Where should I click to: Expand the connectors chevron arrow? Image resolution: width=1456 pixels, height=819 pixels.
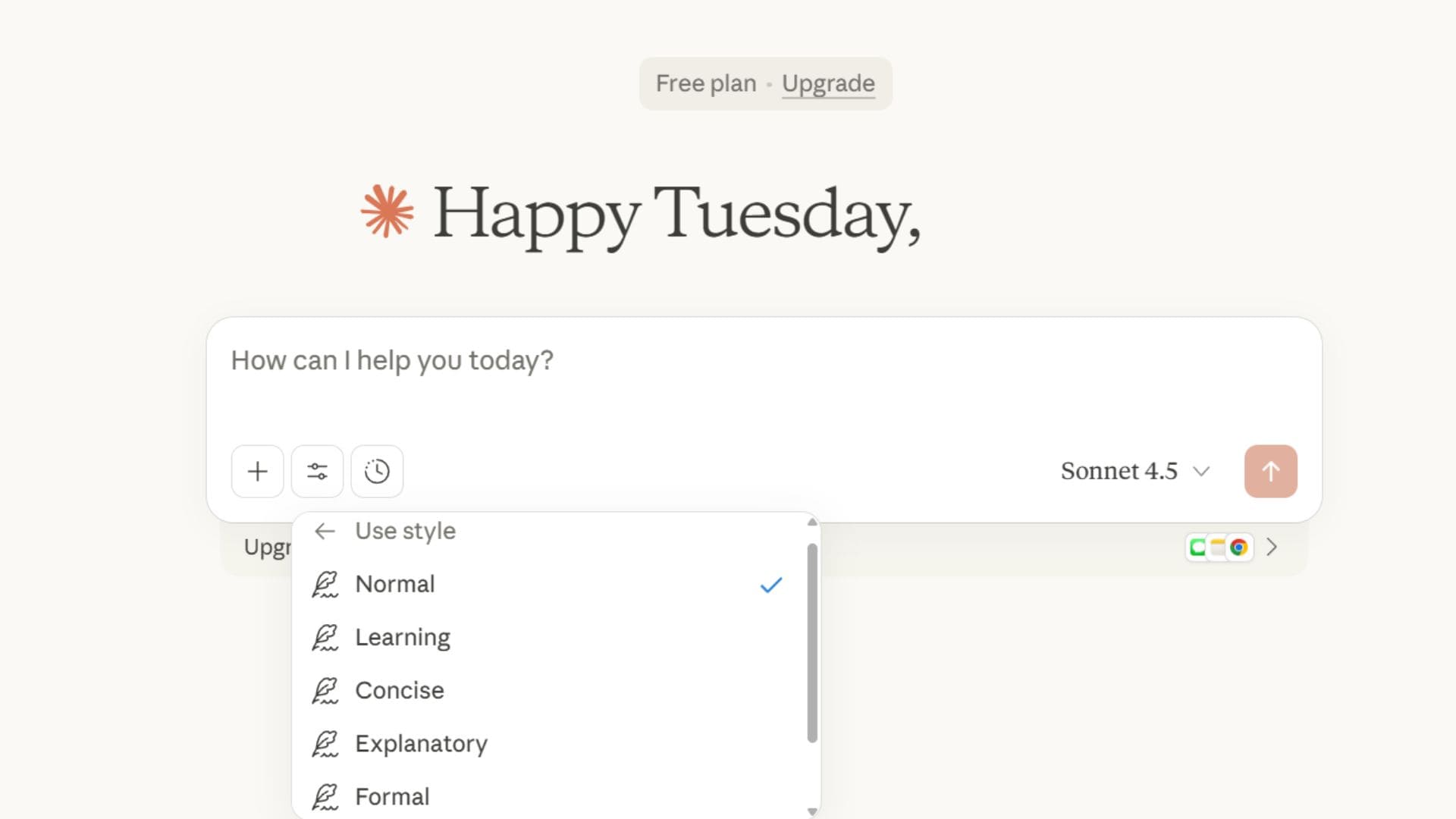pos(1272,547)
